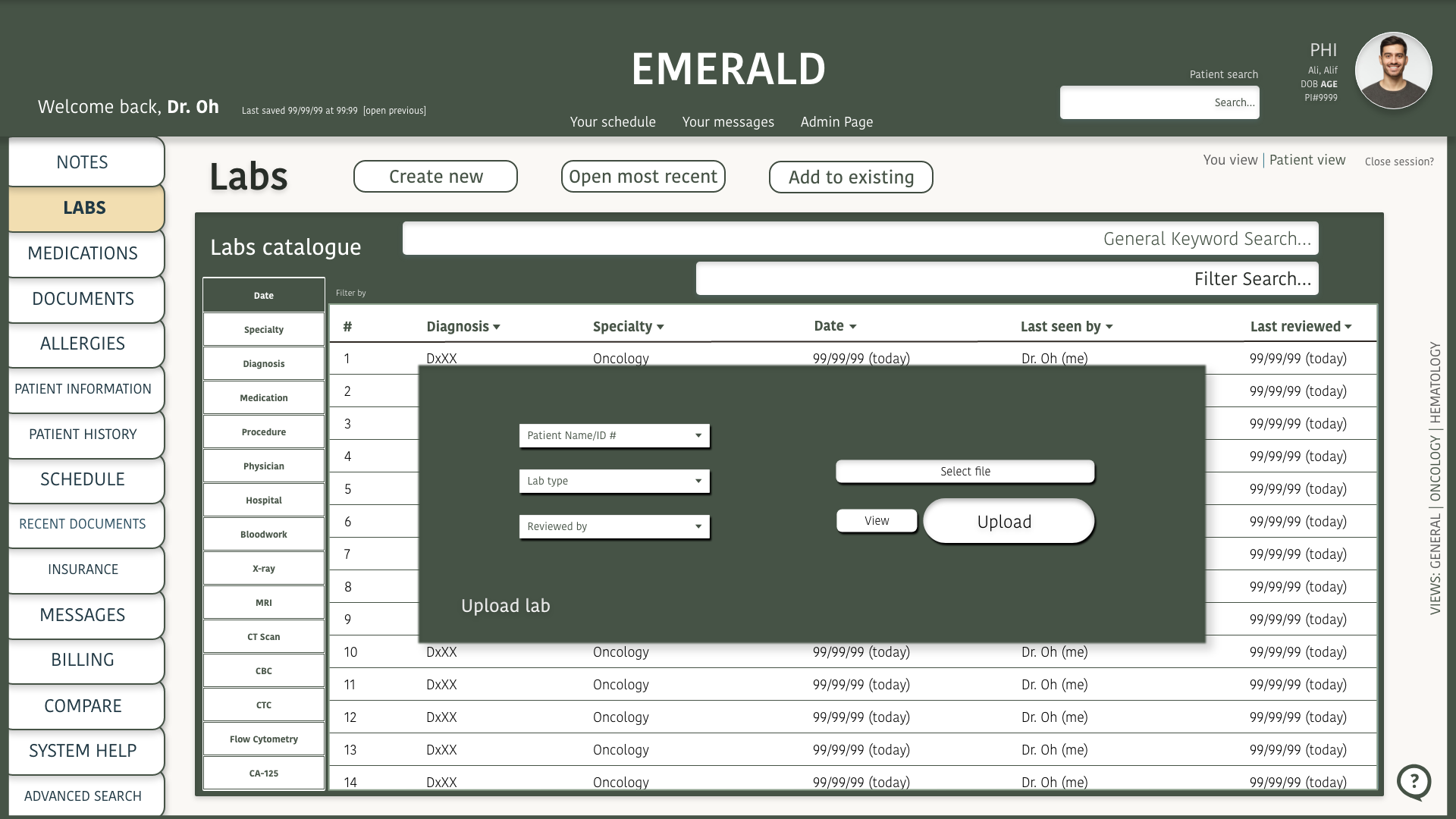Open MESSAGES in sidebar
The image size is (1456, 819).
point(86,615)
